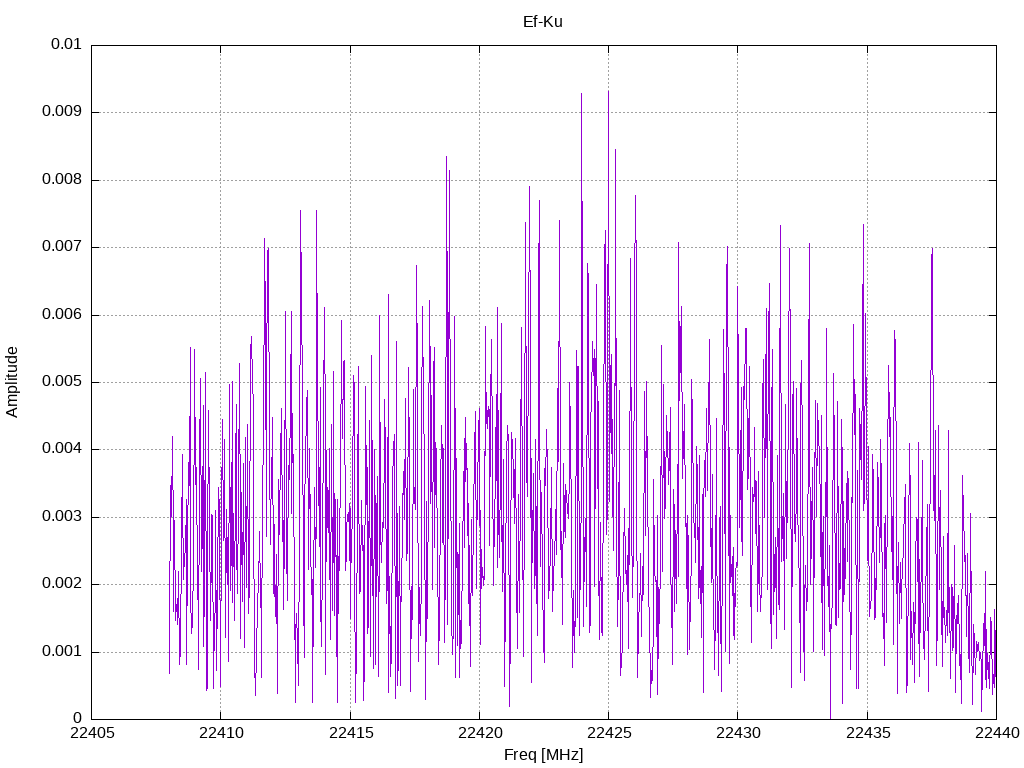
Task: Click the x-axis tick label 22410
Action: click(221, 733)
